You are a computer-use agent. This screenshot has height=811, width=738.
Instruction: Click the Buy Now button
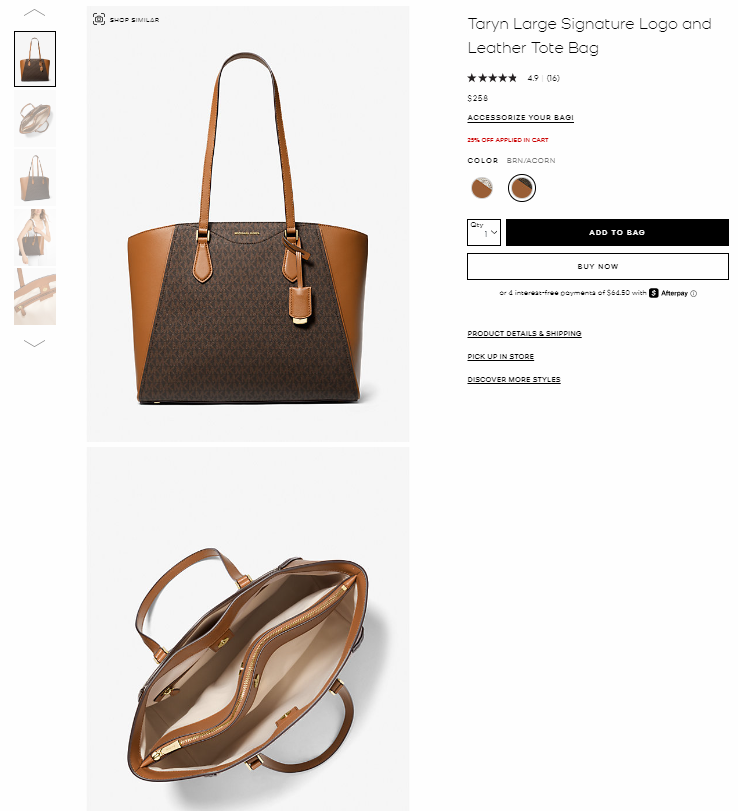pos(597,266)
